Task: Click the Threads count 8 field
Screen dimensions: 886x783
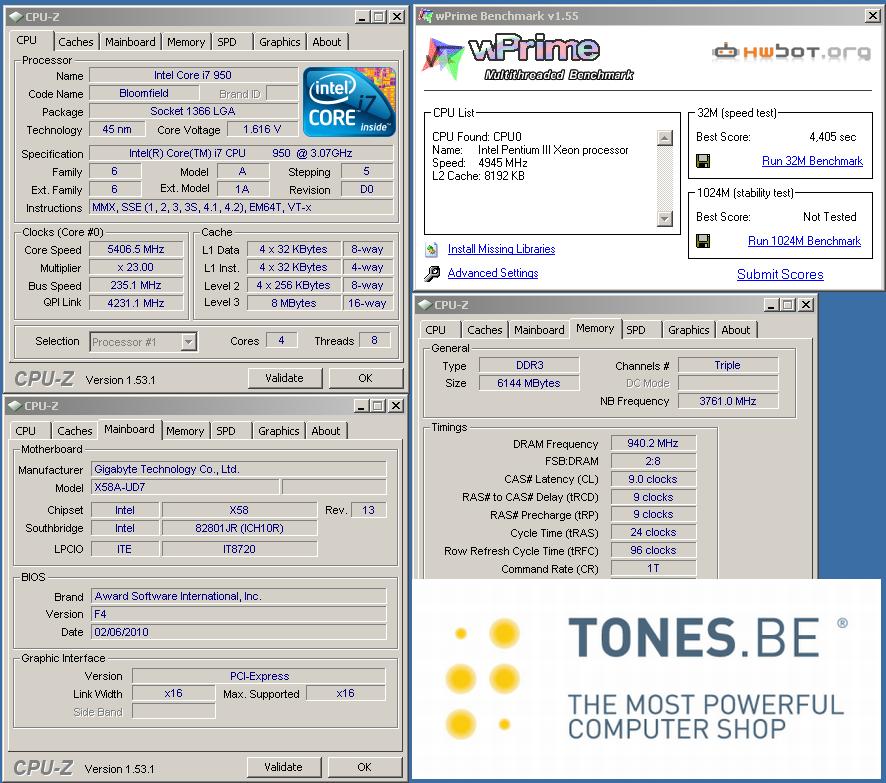Action: coord(374,340)
